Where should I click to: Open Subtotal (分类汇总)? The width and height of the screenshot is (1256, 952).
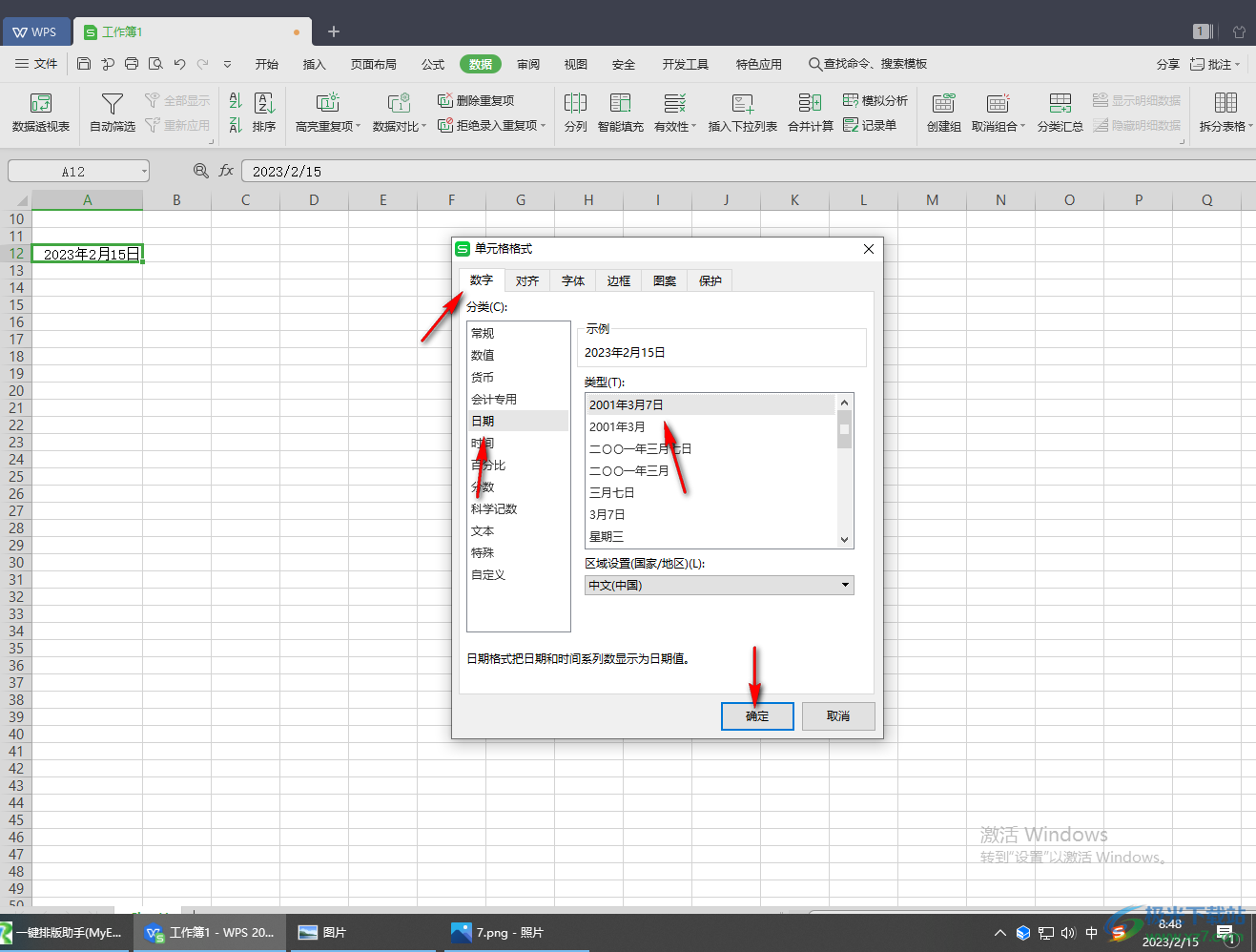[x=1060, y=113]
